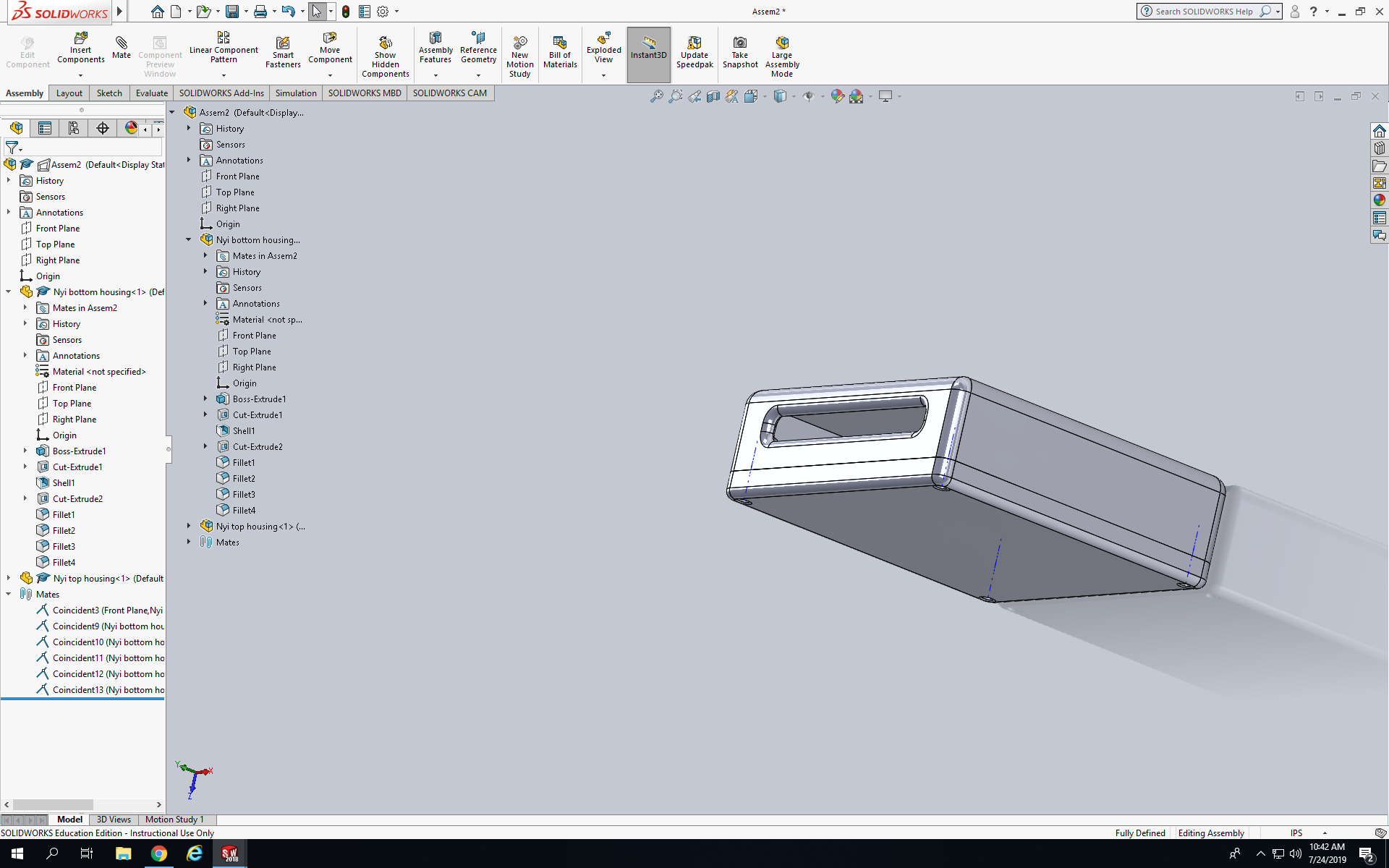
Task: Open Assembly Features dropdown arrow
Action: pos(436,75)
